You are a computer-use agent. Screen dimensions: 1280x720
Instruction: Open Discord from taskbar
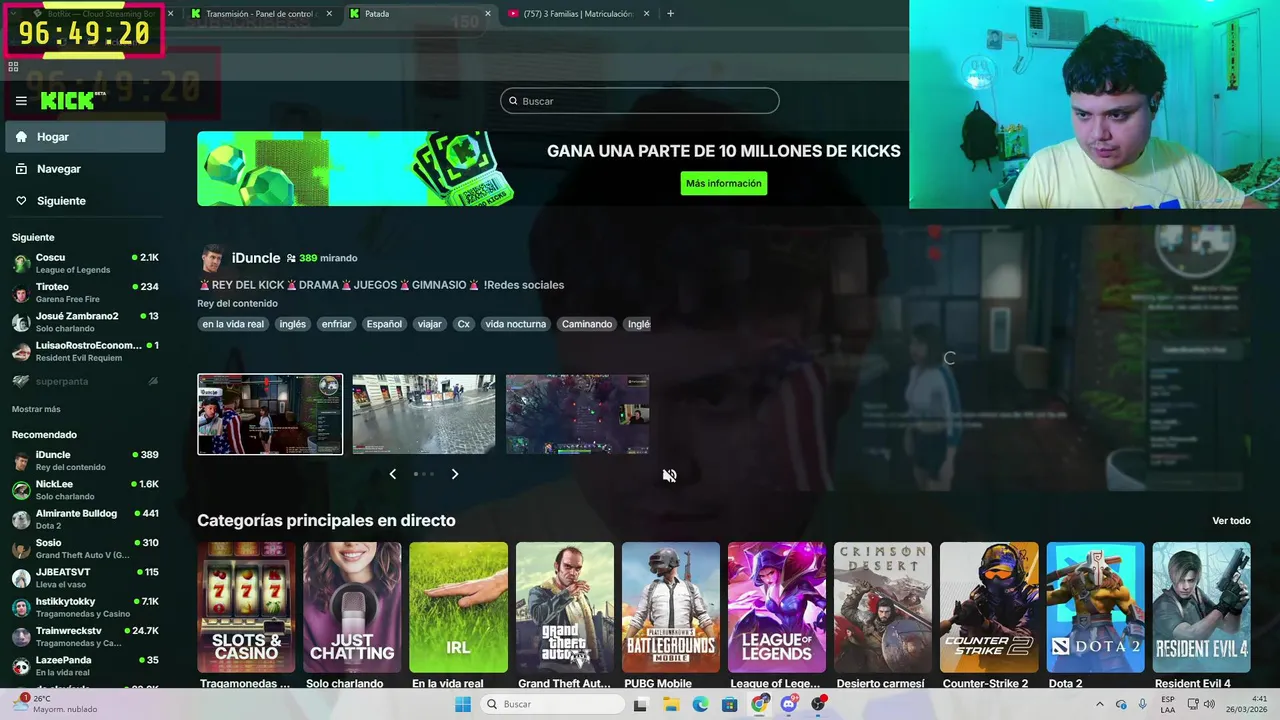pos(789,704)
